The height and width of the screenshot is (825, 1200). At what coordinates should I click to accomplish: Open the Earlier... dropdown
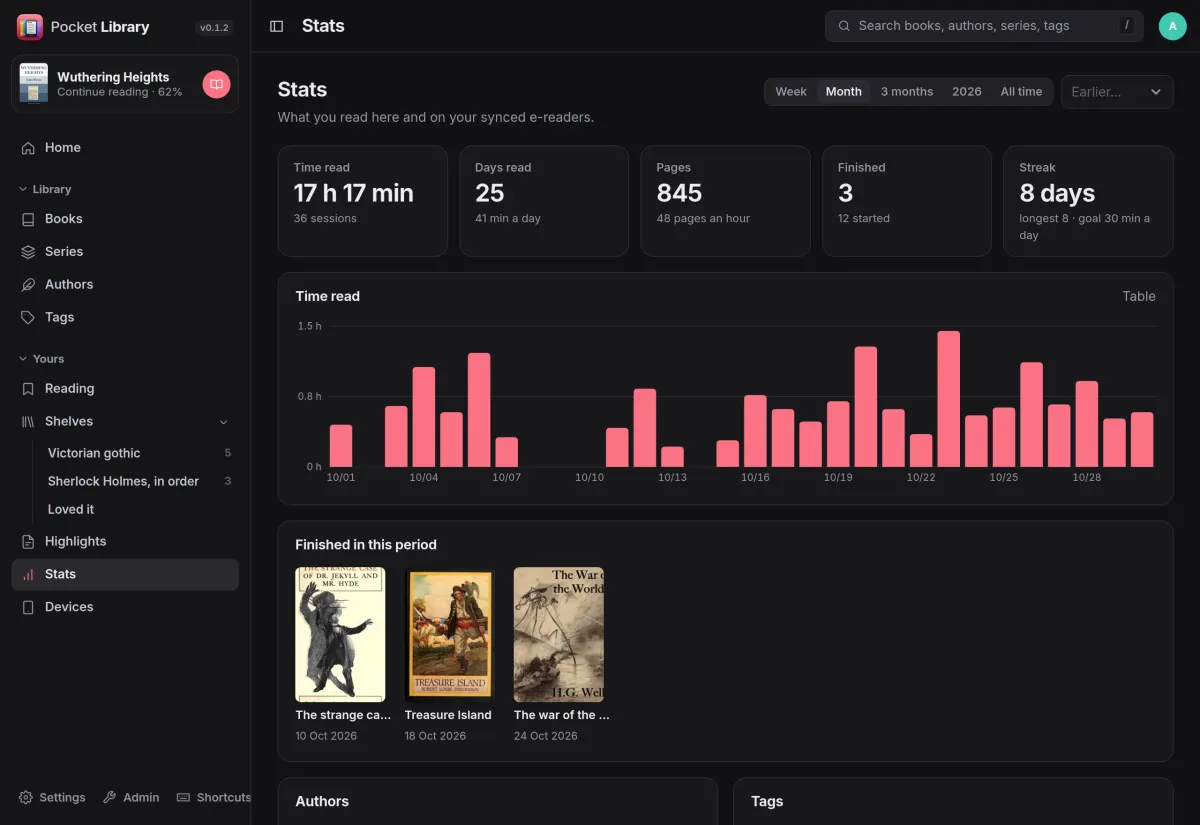[x=1117, y=91]
